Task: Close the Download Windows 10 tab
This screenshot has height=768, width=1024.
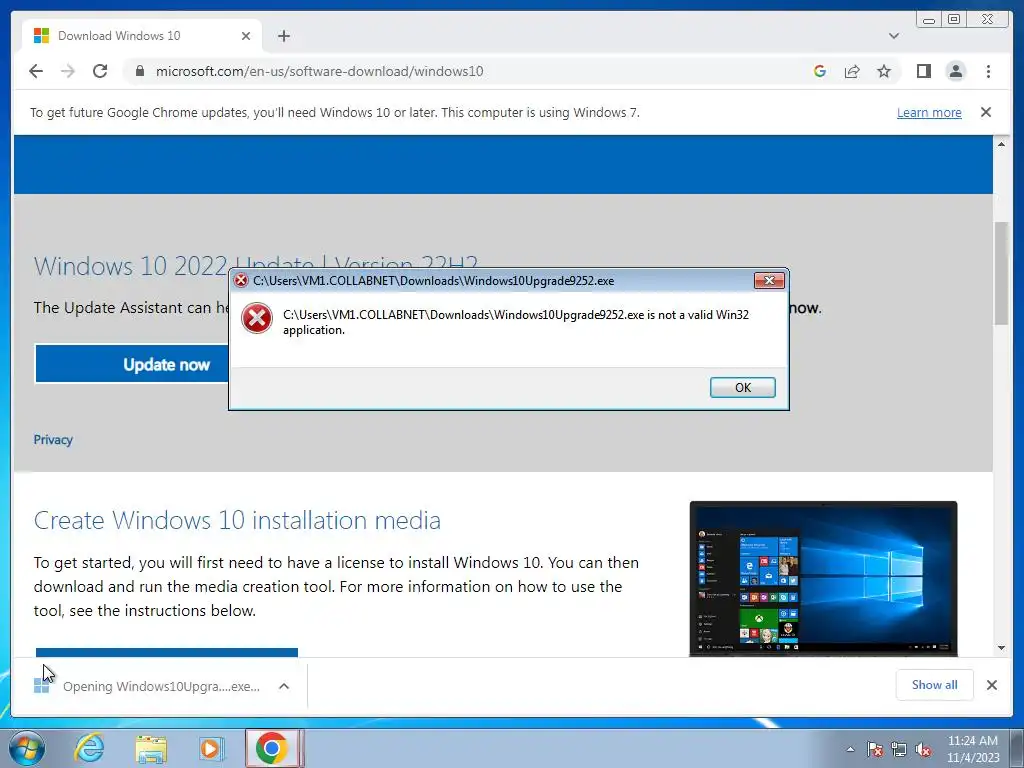Action: pos(246,36)
